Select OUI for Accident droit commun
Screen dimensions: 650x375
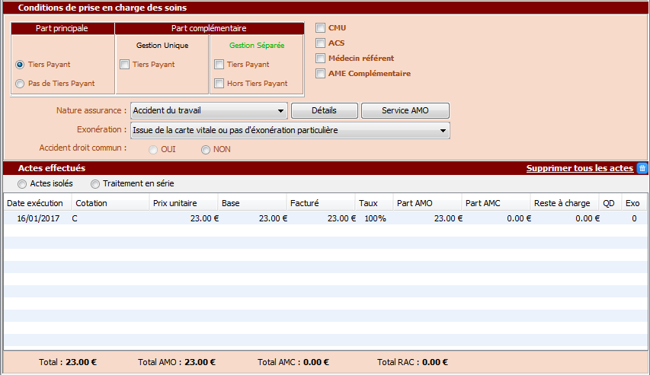[x=153, y=150]
